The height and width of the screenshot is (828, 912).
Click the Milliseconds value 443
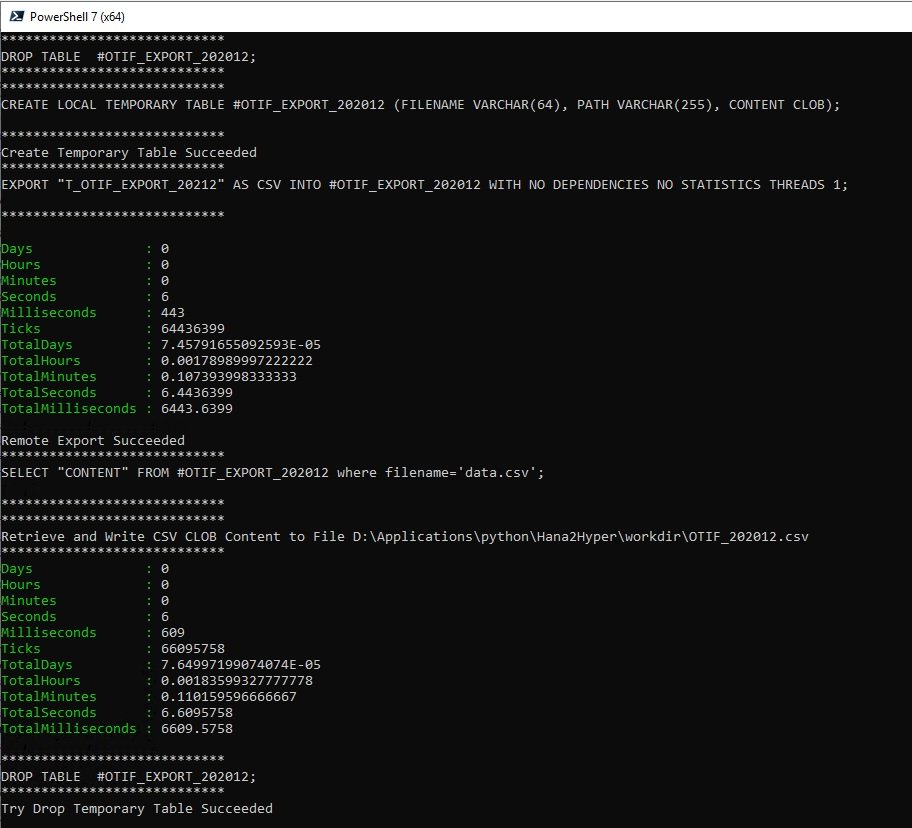pyautogui.click(x=173, y=312)
